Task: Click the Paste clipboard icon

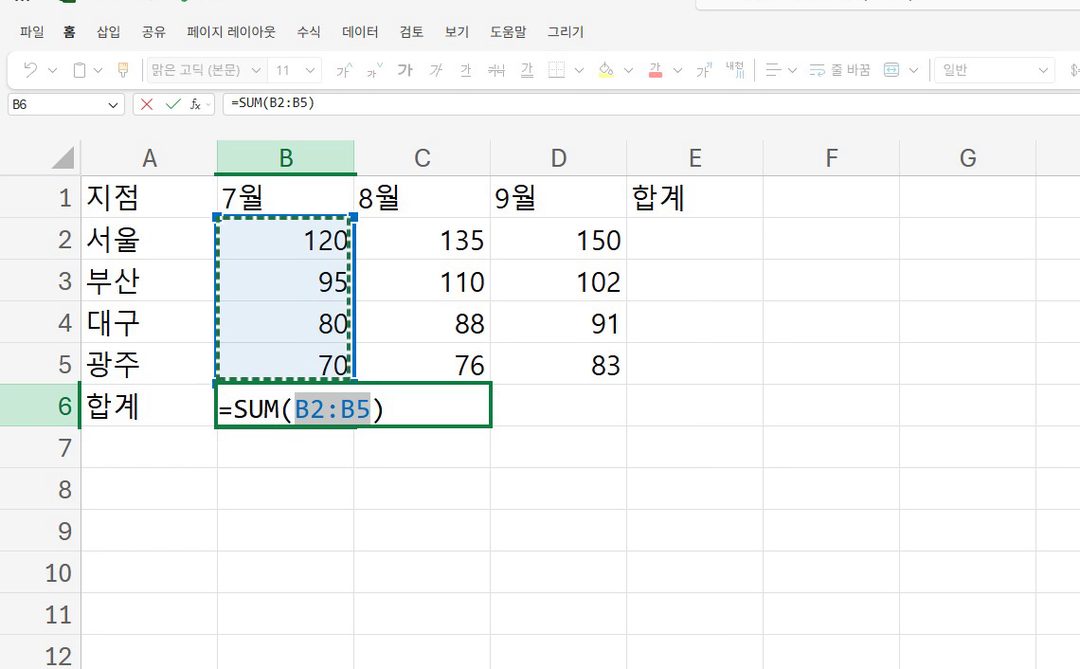Action: [x=79, y=70]
